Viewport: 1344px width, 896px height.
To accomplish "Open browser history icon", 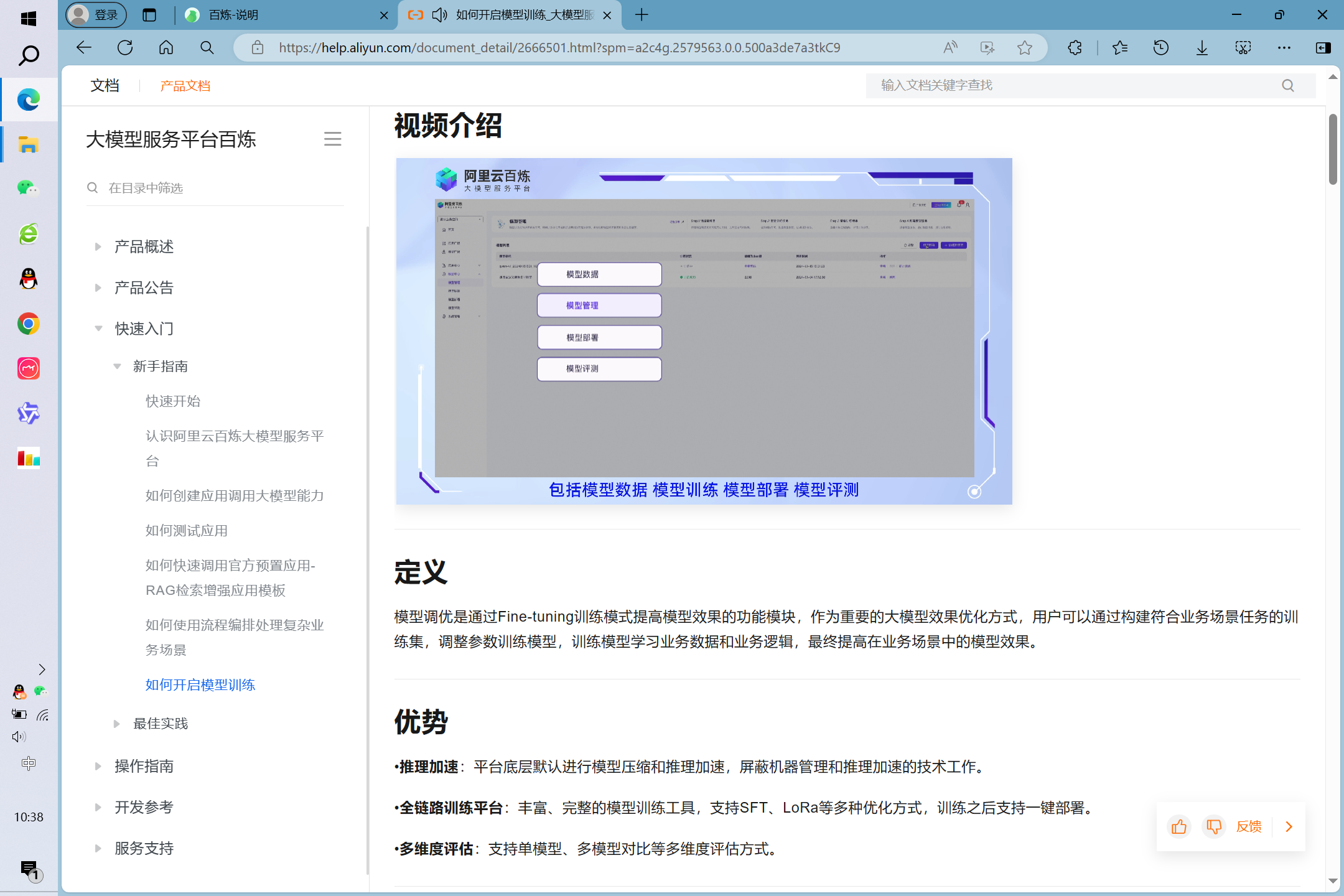I will (x=1161, y=48).
